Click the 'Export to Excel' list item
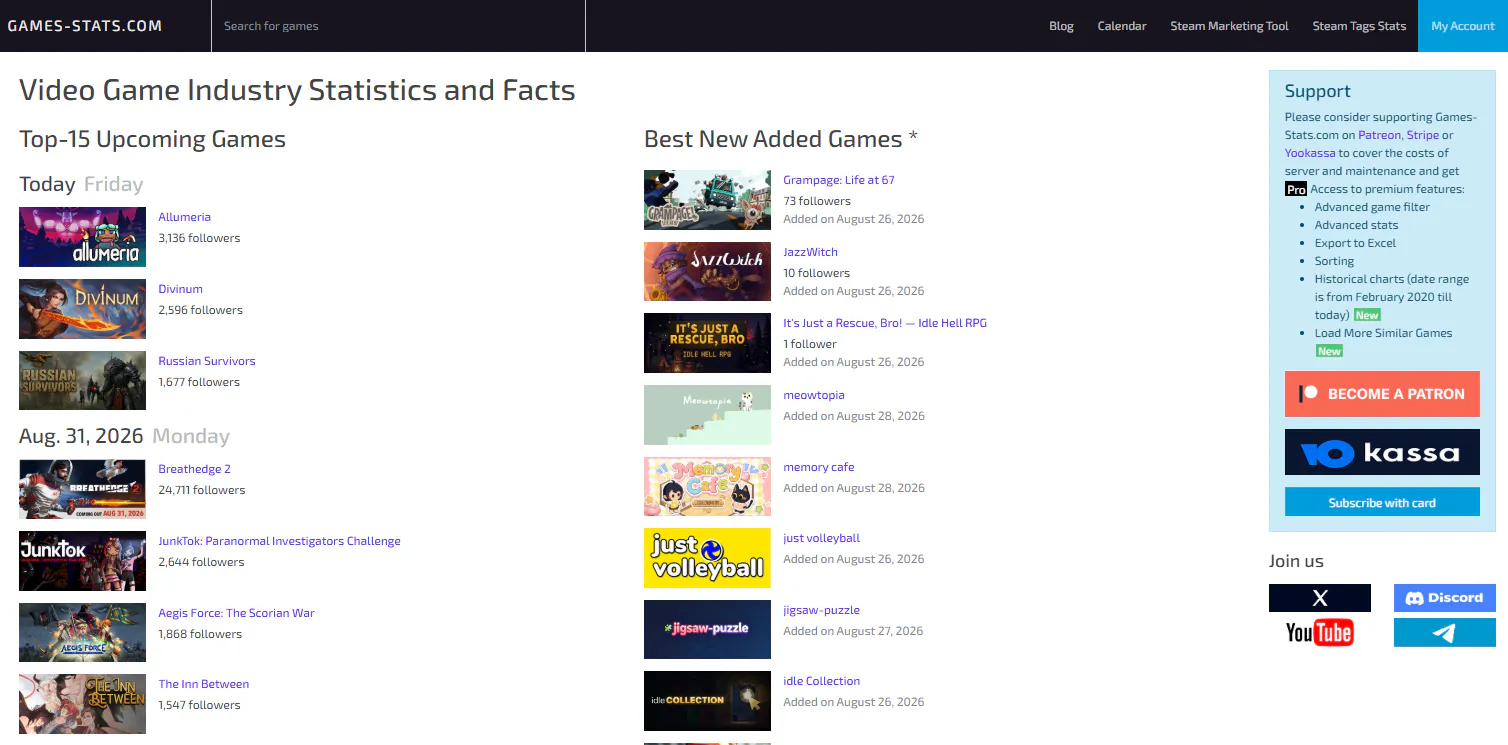Image resolution: width=1508 pixels, height=745 pixels. (1355, 243)
